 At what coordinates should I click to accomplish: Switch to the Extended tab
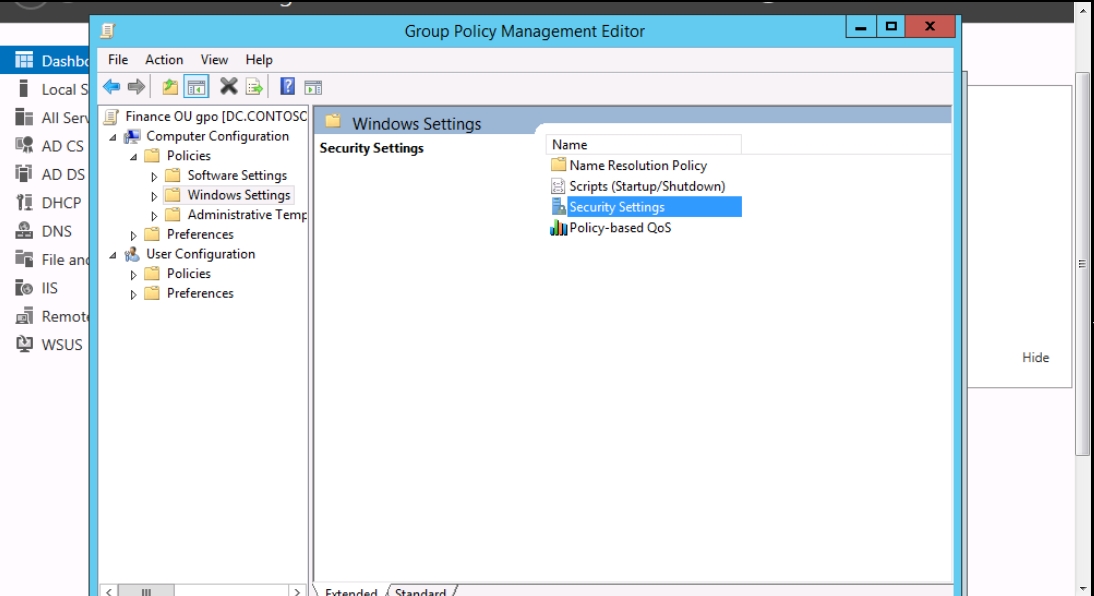(x=351, y=591)
